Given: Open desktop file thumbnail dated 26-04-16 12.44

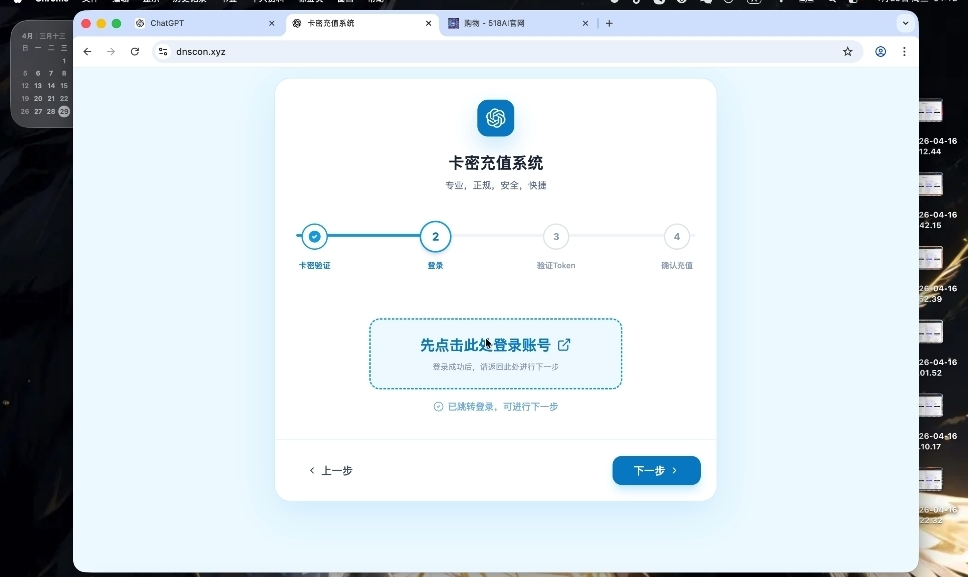Looking at the screenshot, I should [x=930, y=112].
